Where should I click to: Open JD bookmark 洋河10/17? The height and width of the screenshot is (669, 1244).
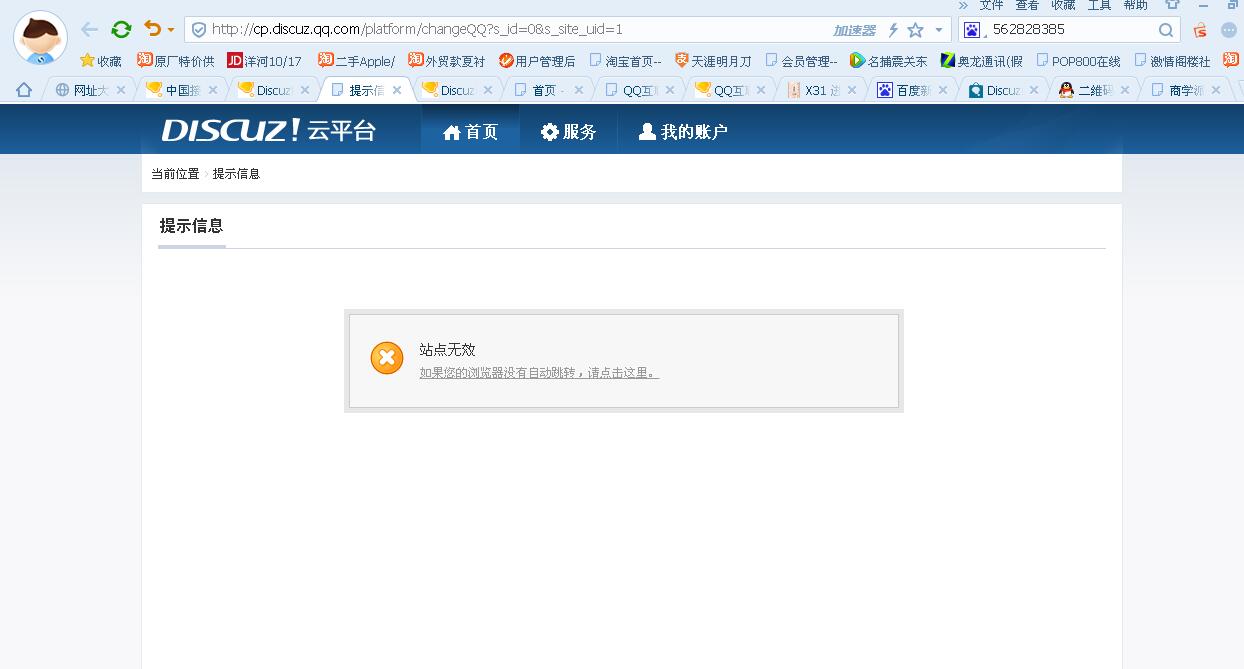(x=264, y=61)
